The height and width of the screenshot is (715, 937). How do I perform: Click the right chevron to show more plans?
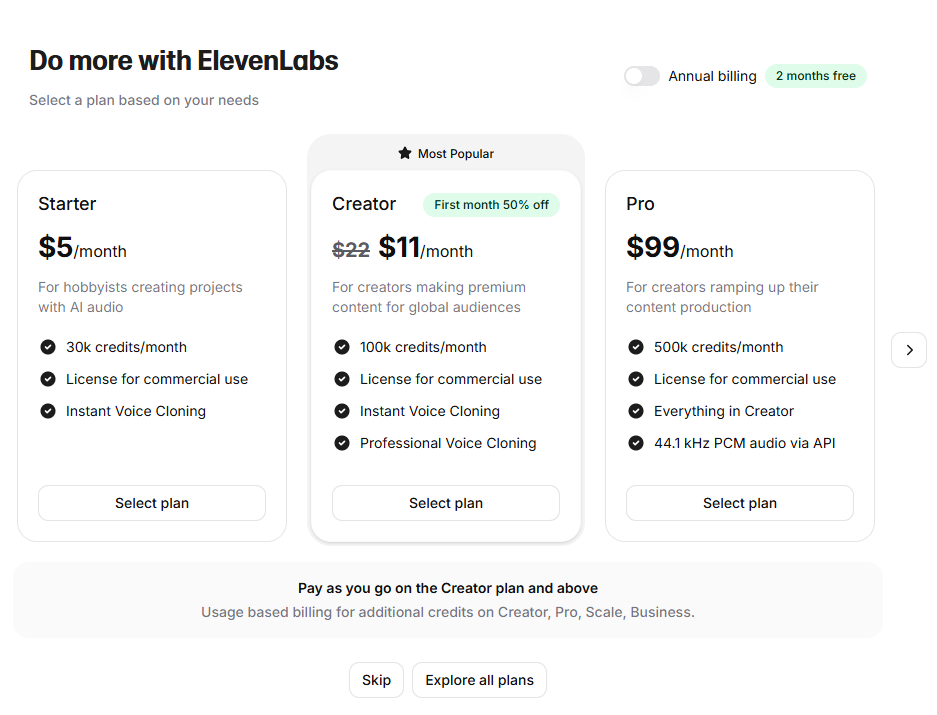908,350
